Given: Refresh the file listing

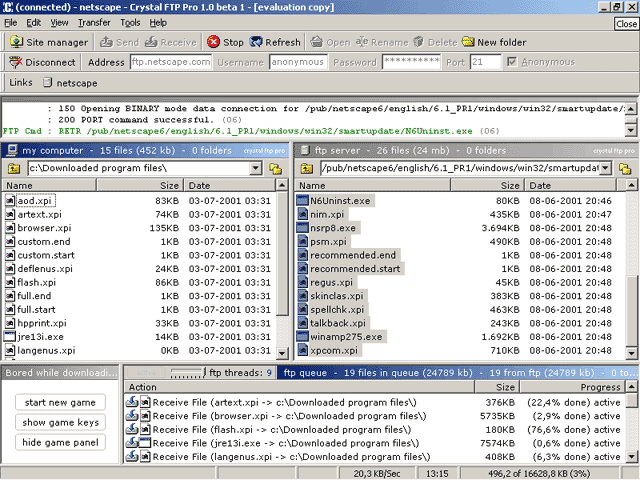Looking at the screenshot, I should click(275, 42).
